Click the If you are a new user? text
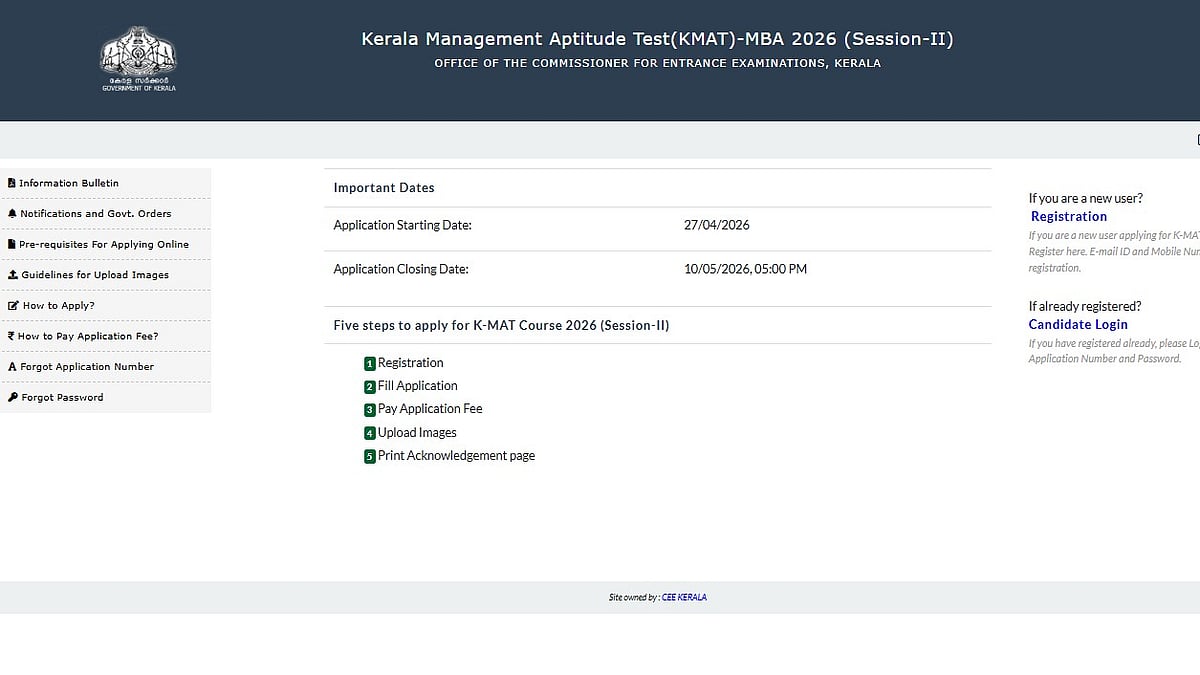The height and width of the screenshot is (675, 1200). tap(1085, 198)
